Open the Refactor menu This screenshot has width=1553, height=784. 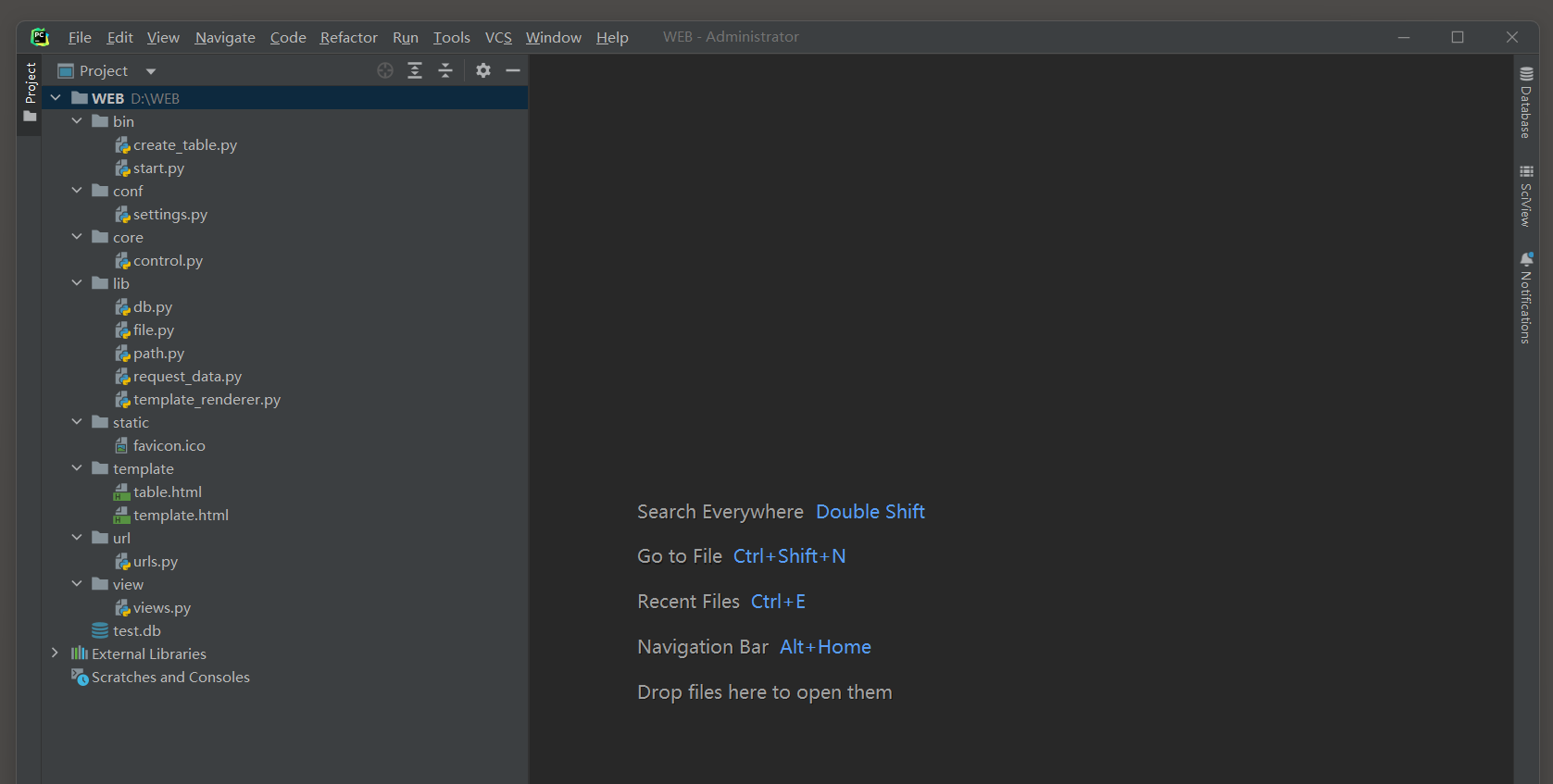coord(348,37)
